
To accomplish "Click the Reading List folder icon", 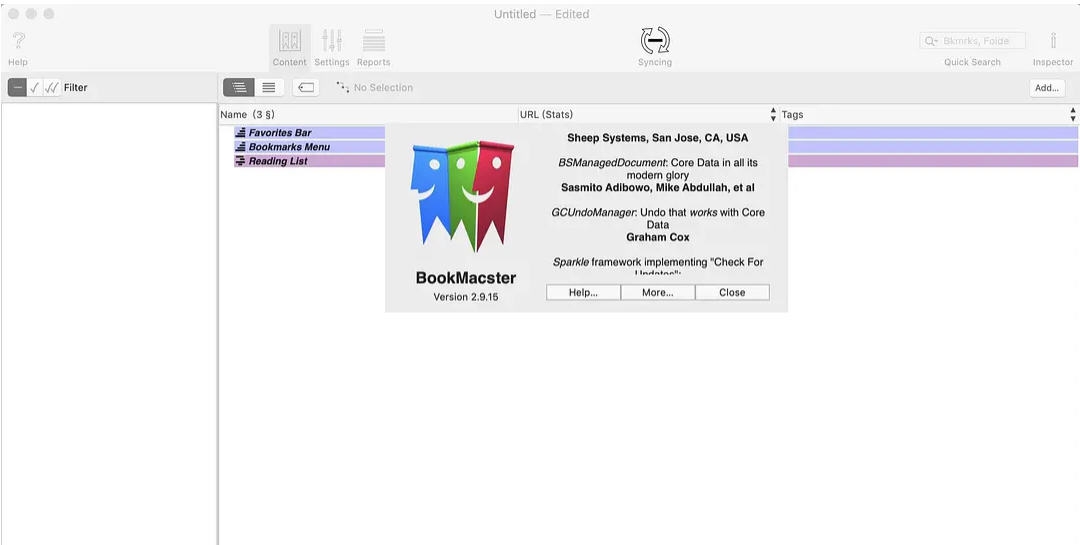I will [240, 161].
